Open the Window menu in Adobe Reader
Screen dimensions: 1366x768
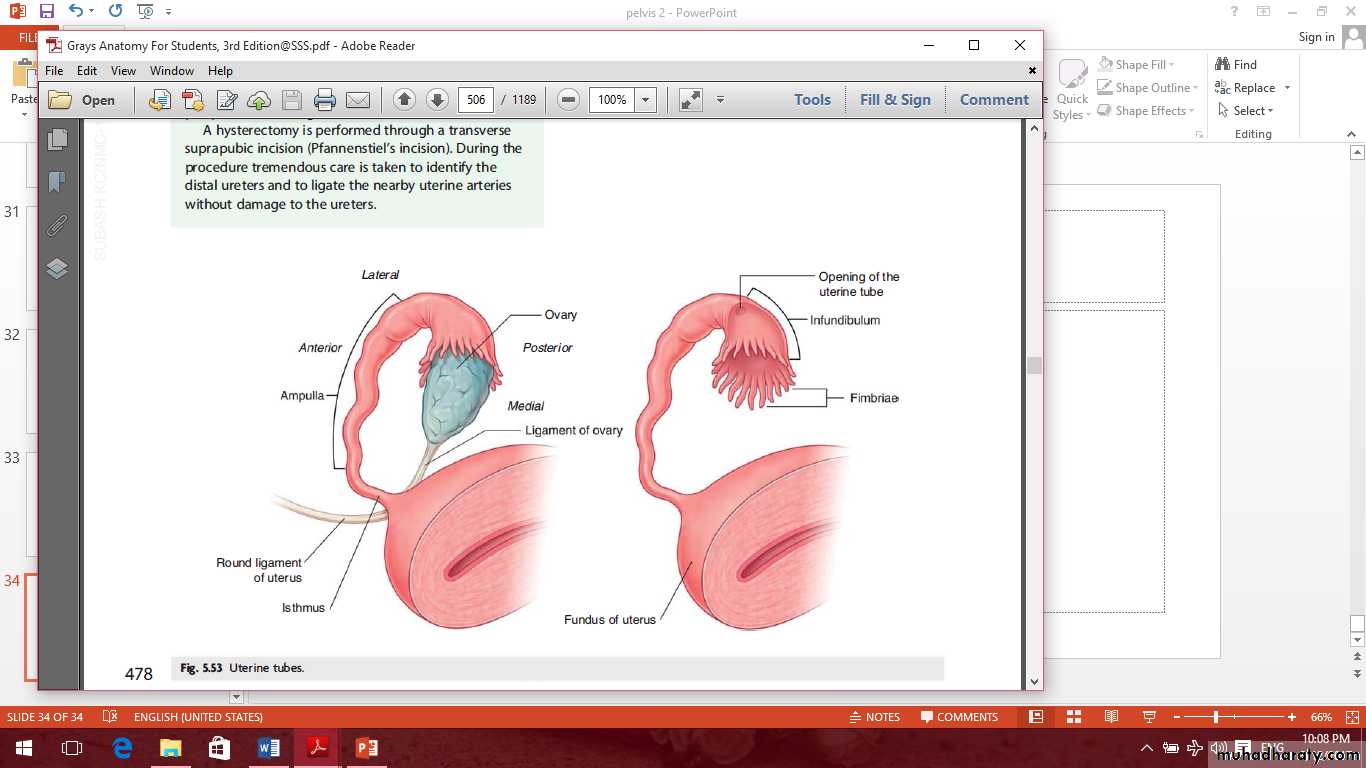(172, 71)
